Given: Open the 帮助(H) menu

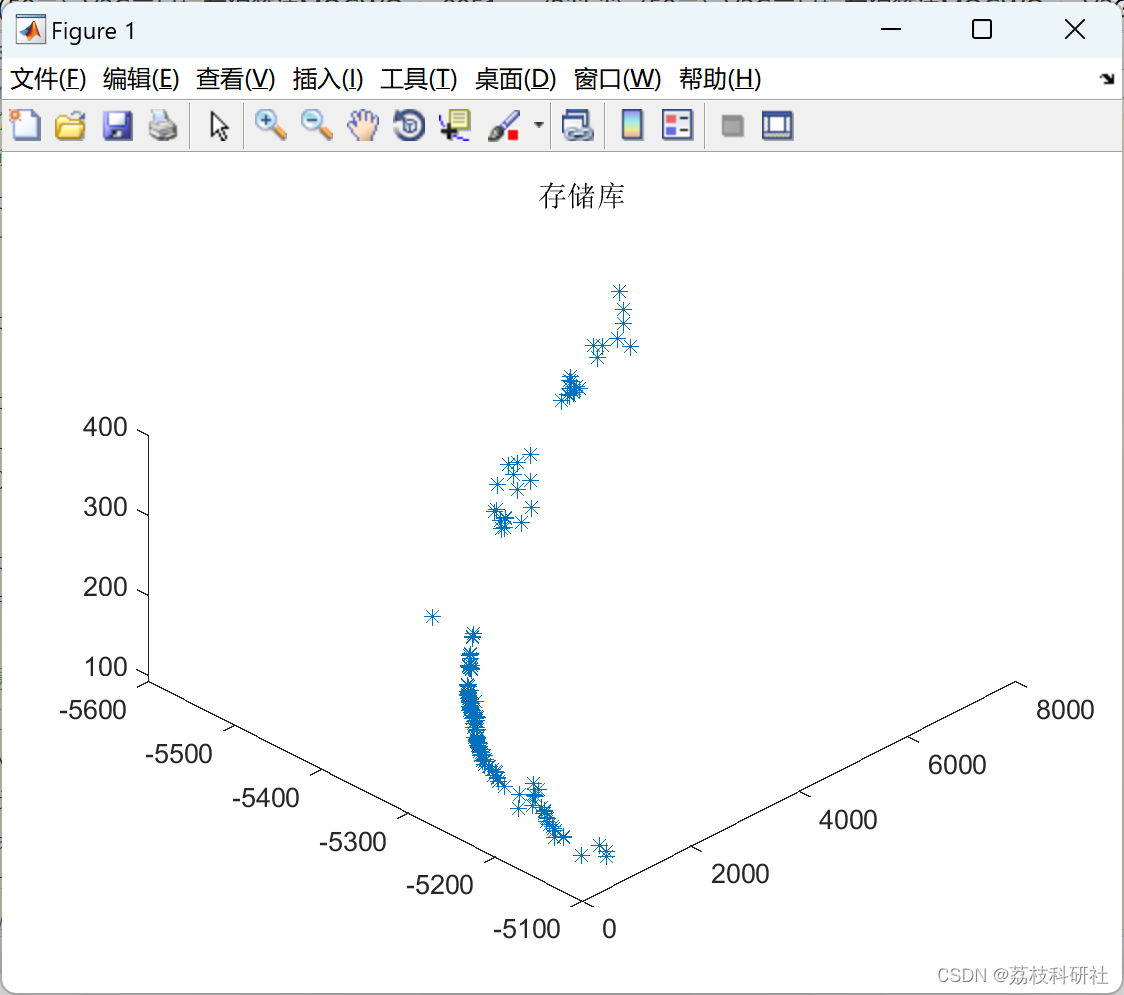Looking at the screenshot, I should tap(720, 79).
